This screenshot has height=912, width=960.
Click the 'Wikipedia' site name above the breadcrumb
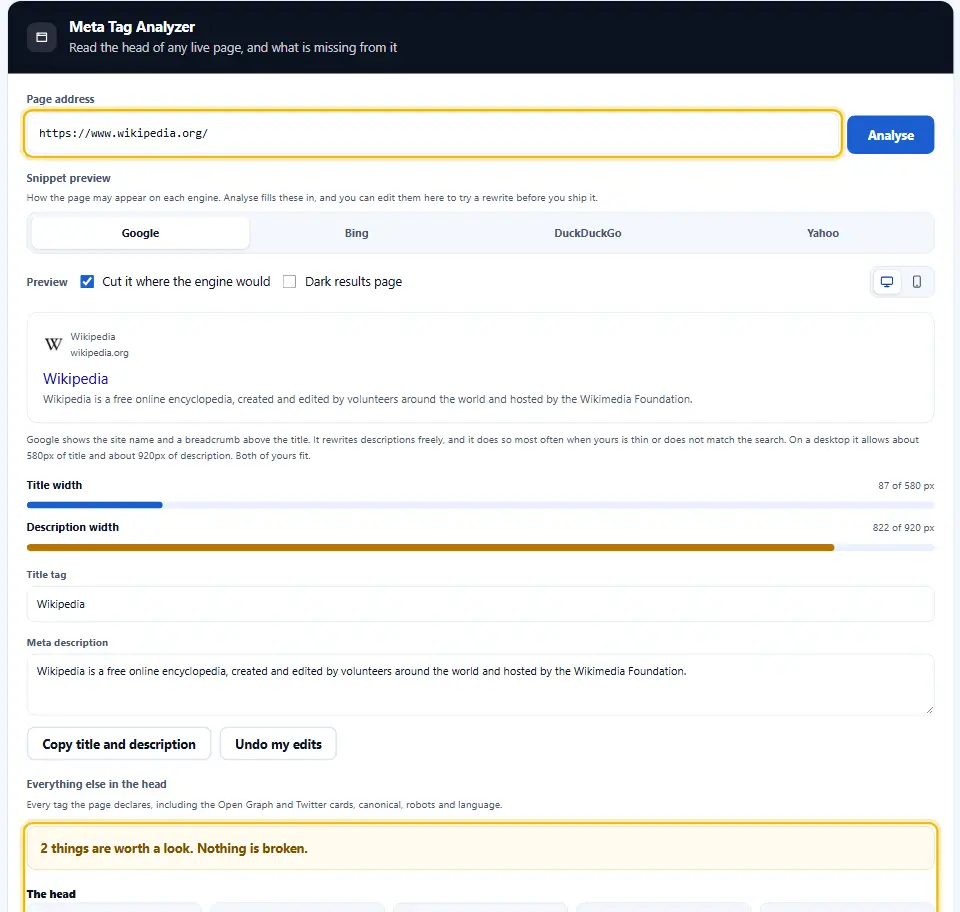pos(92,337)
